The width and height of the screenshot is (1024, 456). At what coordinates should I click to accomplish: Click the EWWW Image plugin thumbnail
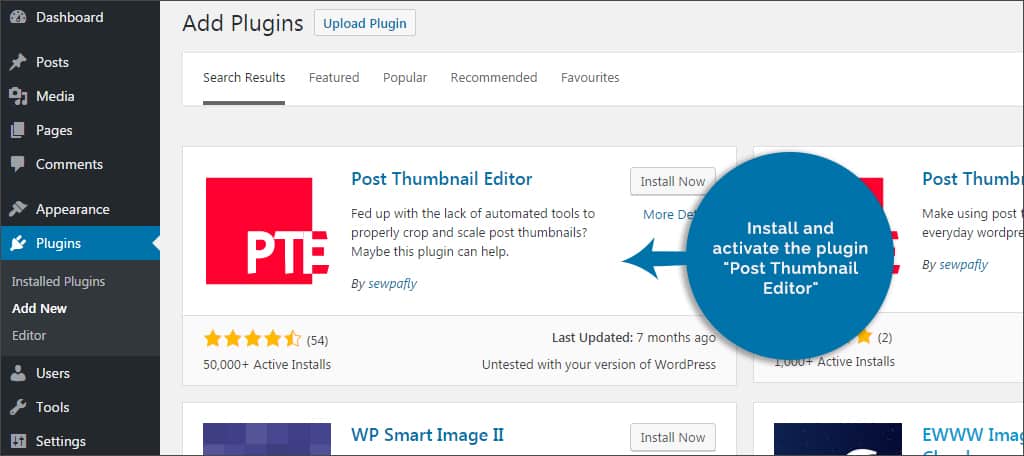(x=838, y=439)
